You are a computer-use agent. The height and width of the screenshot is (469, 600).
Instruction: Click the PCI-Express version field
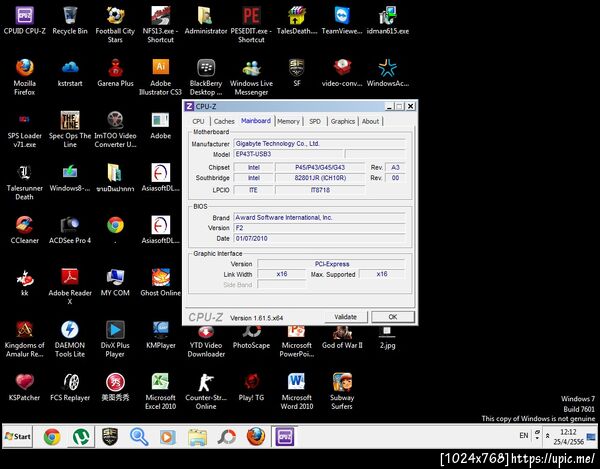tap(331, 264)
